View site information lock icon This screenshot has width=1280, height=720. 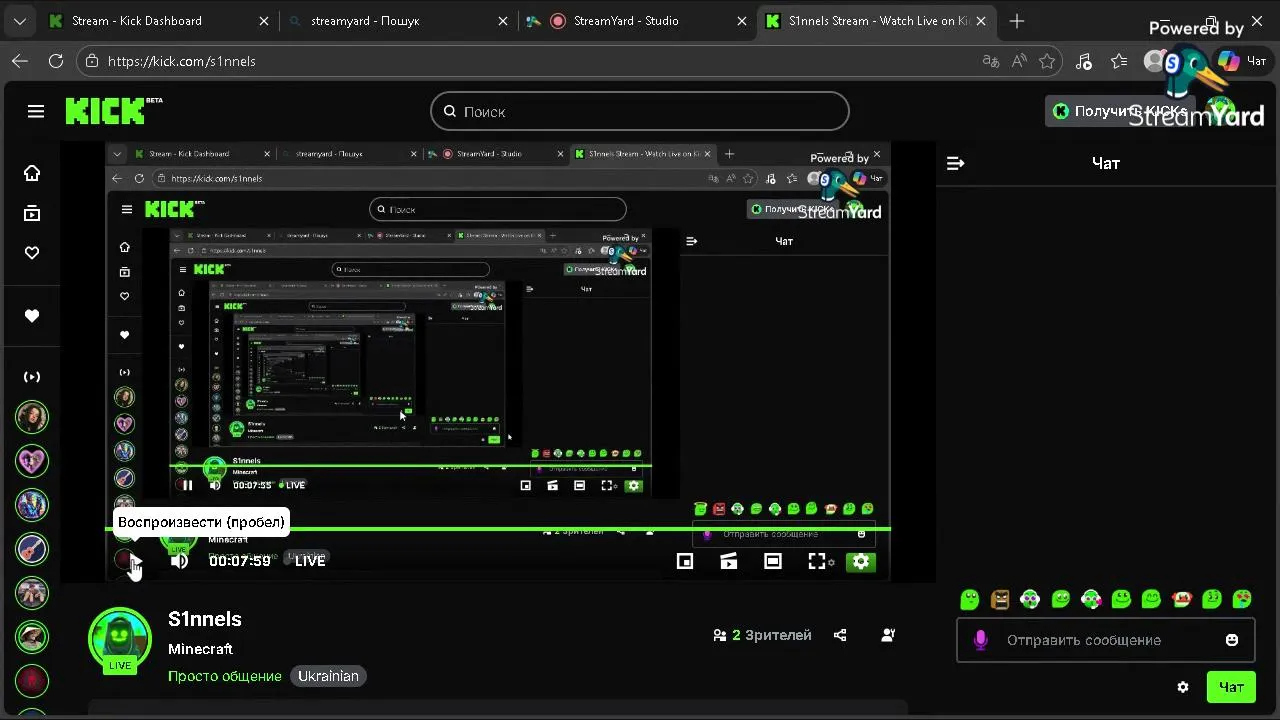91,61
